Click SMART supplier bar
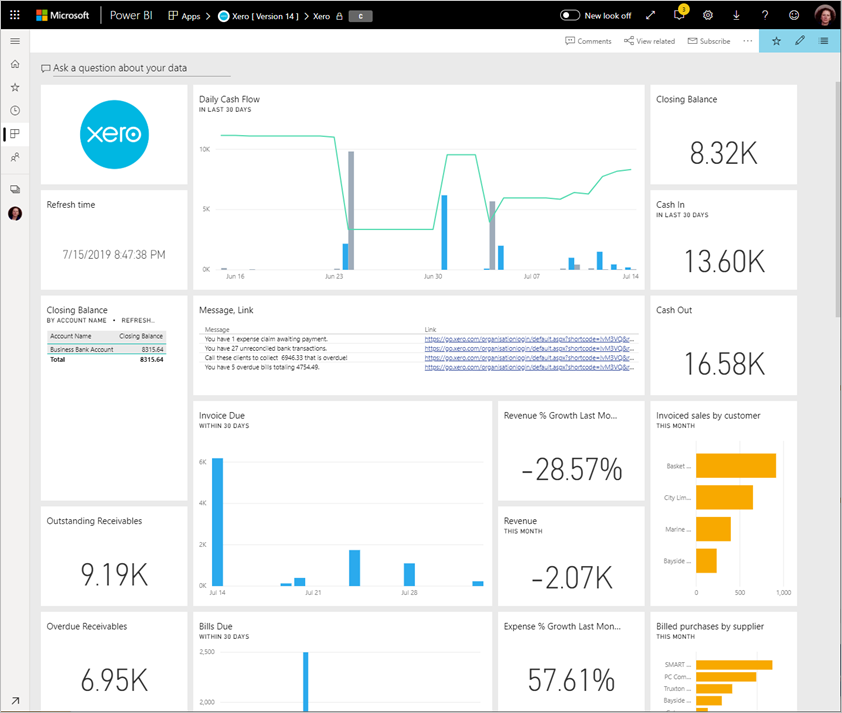This screenshot has width=842, height=713. tap(734, 665)
